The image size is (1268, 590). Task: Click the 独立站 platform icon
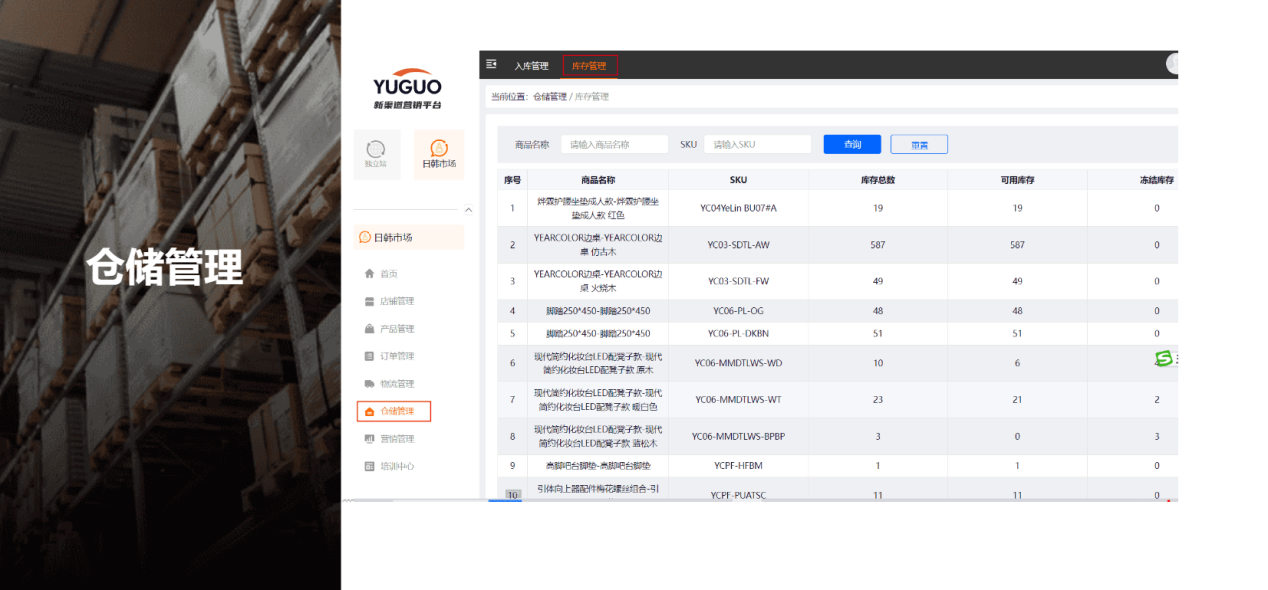click(376, 149)
